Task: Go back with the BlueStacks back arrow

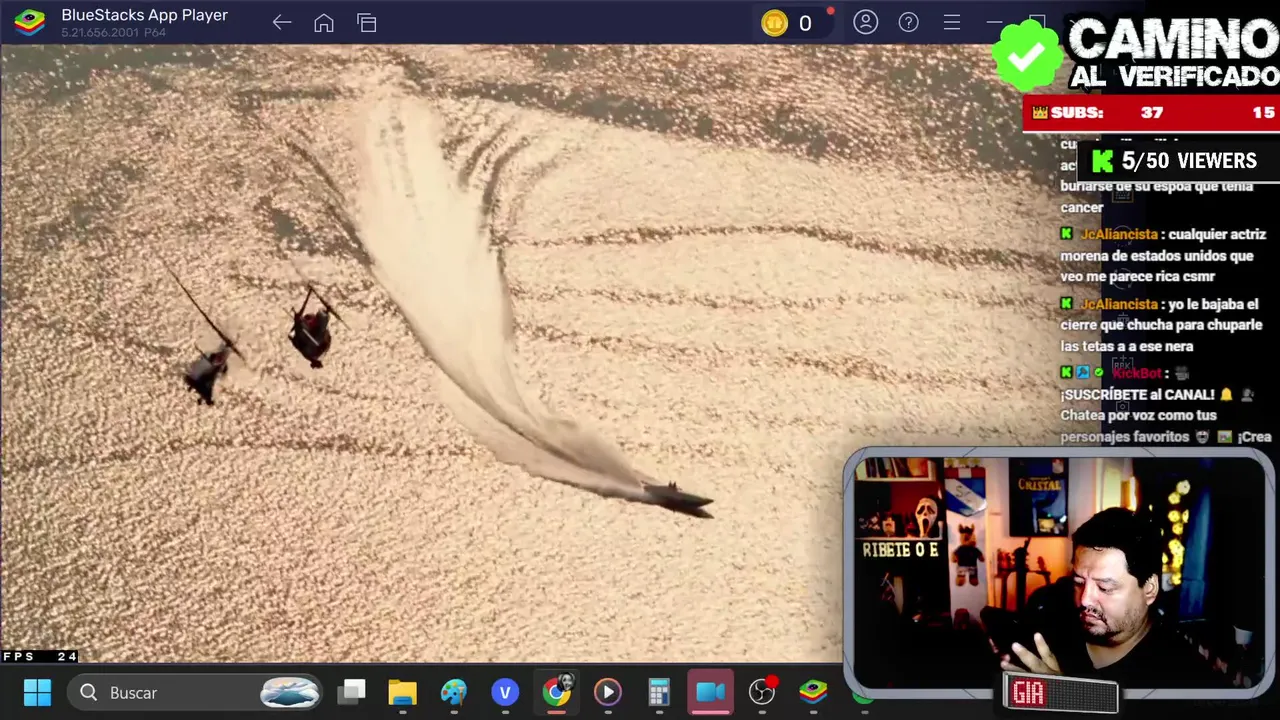Action: click(x=281, y=22)
